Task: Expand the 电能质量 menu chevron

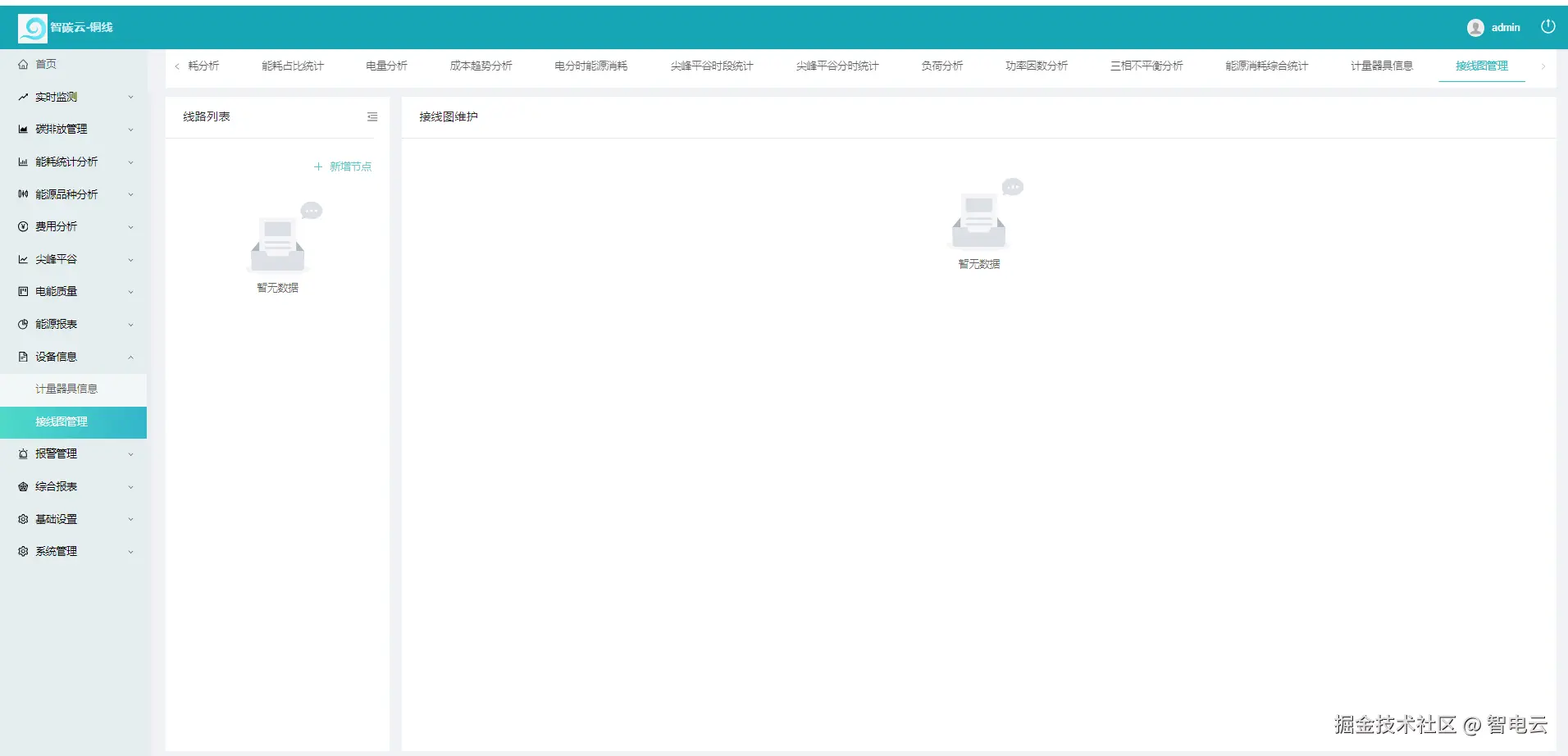Action: (x=130, y=292)
